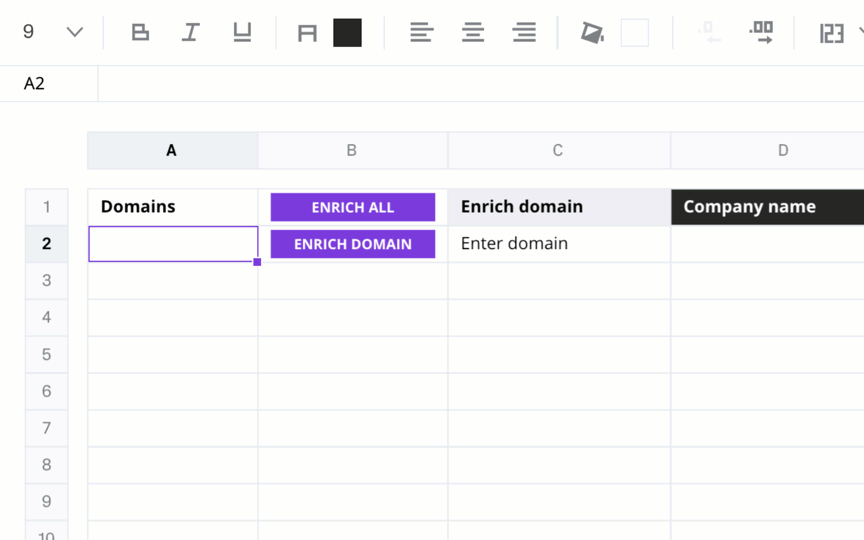Toggle underline formatting
The width and height of the screenshot is (864, 540).
(242, 33)
